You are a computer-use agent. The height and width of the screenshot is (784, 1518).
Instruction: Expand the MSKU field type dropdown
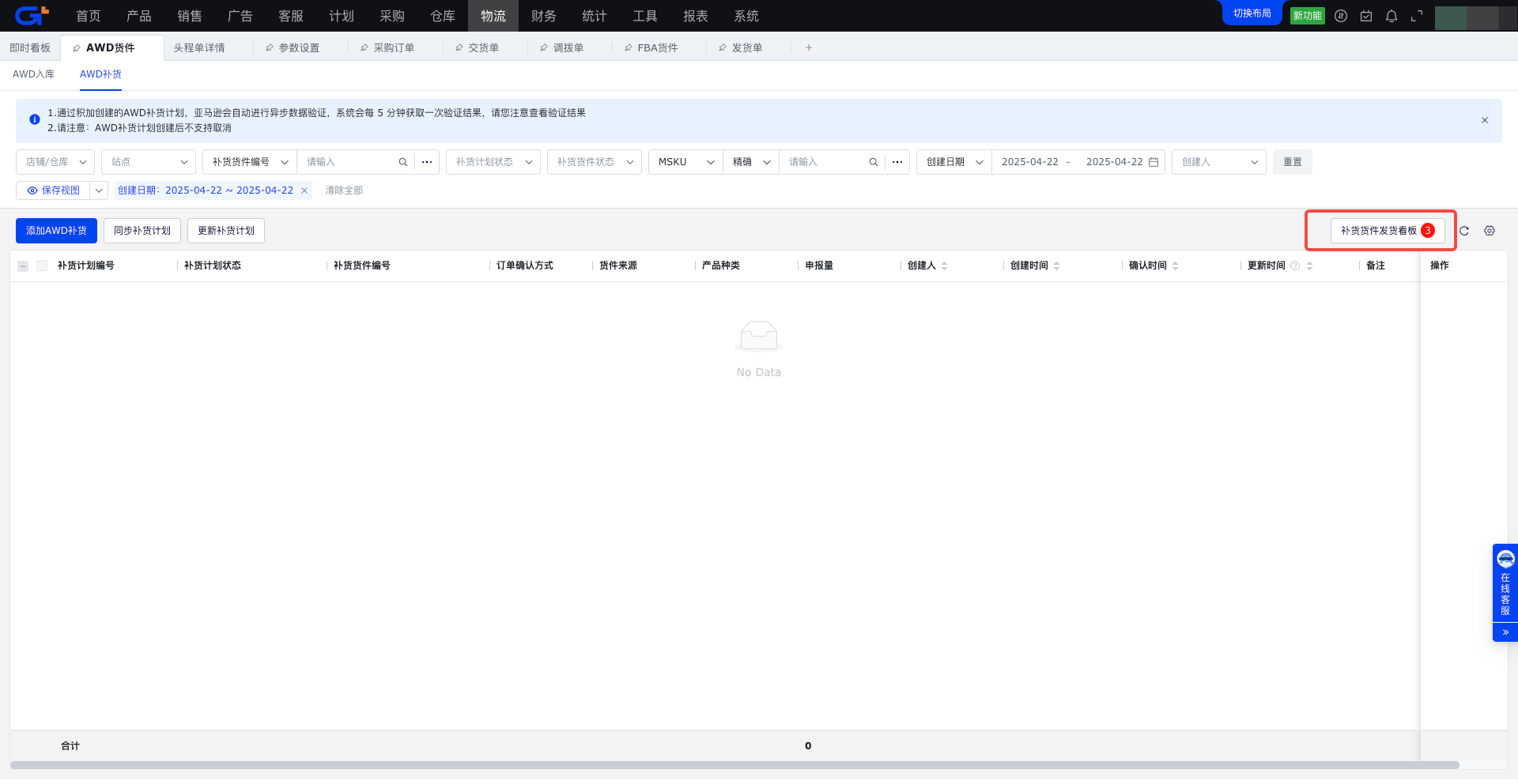coord(685,162)
